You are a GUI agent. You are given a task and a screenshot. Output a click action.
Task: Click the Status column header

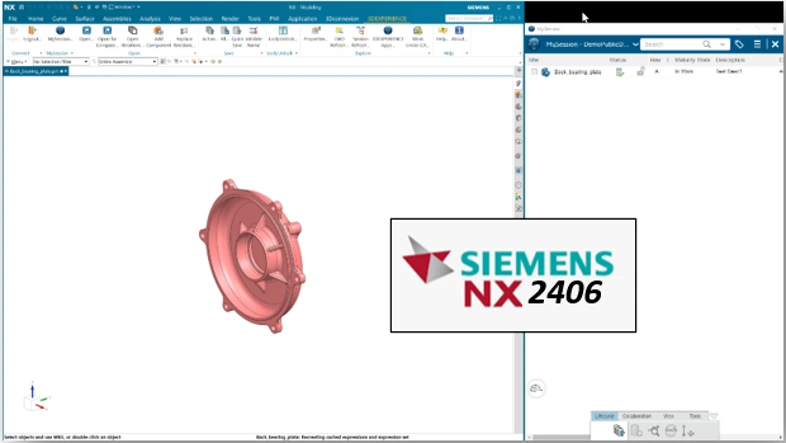(x=618, y=60)
